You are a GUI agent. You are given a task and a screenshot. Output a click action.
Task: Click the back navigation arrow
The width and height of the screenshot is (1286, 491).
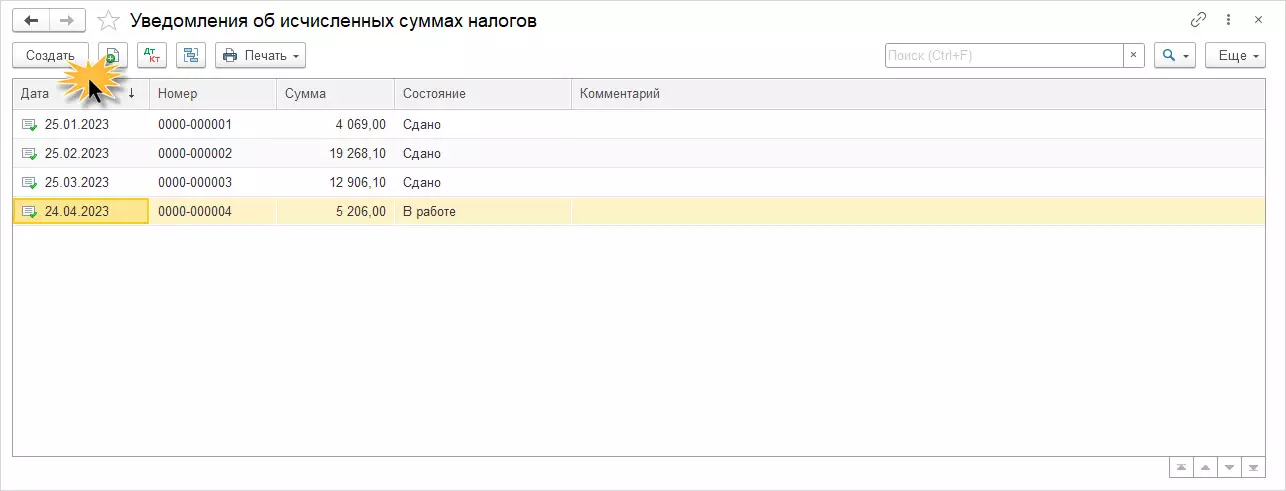point(31,20)
